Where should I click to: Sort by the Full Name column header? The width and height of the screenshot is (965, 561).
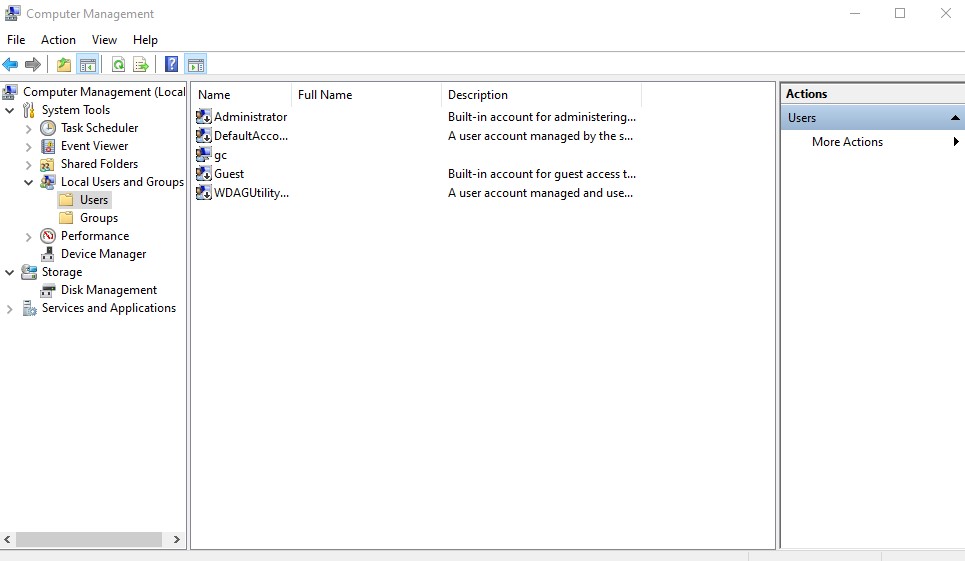(366, 95)
